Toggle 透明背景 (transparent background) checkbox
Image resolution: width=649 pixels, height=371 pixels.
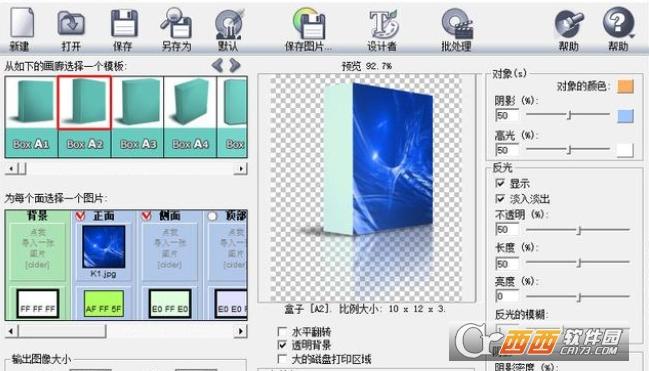pos(282,345)
